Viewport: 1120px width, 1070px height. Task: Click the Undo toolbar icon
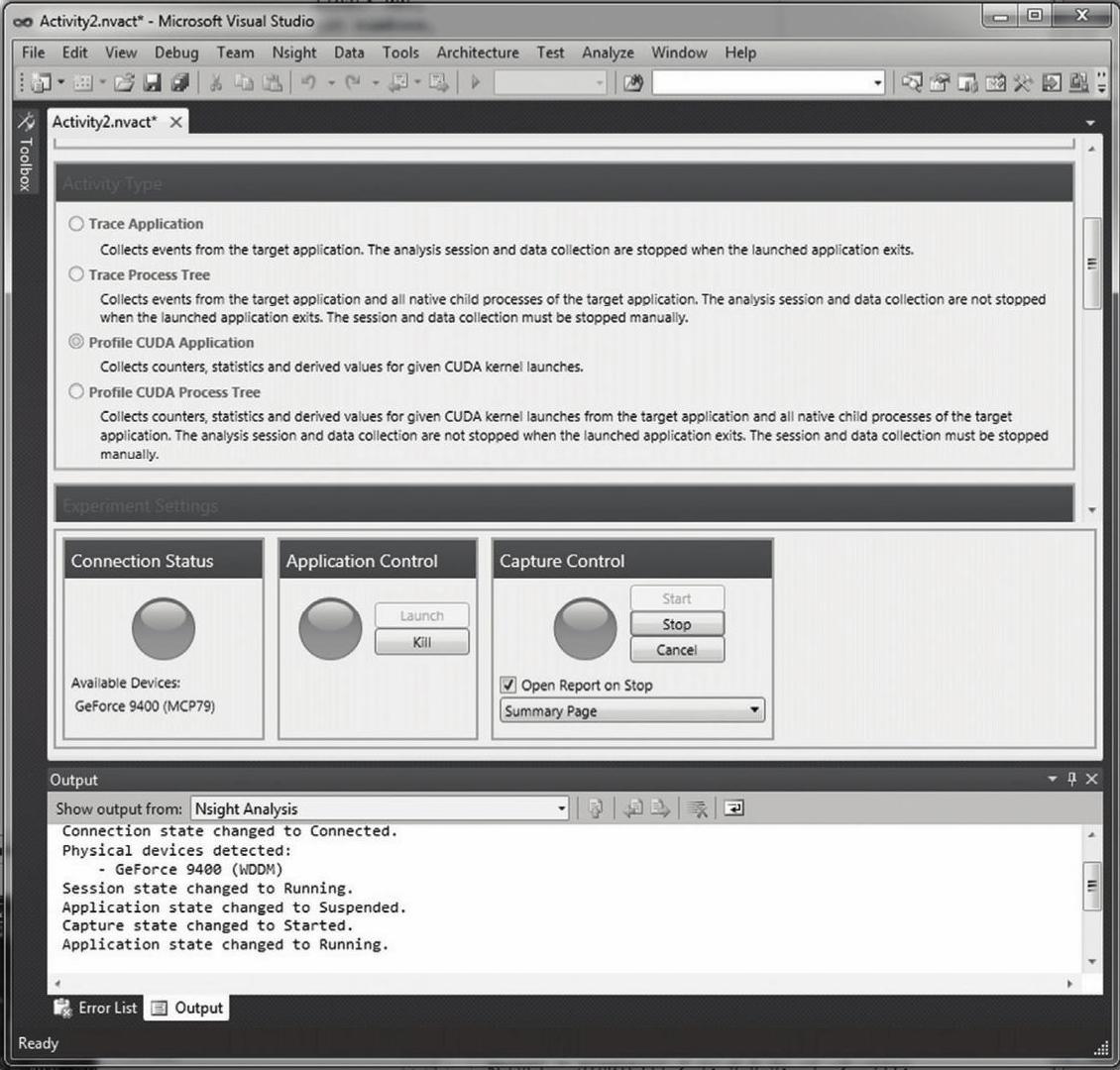click(x=308, y=83)
